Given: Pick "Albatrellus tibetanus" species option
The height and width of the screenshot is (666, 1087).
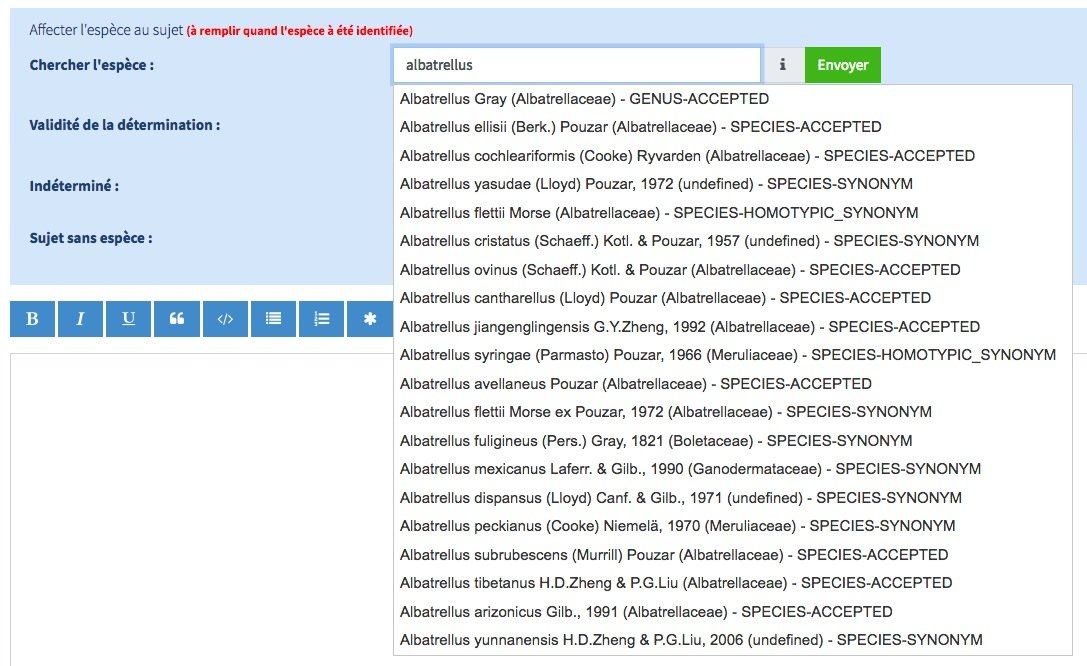Looking at the screenshot, I should (676, 583).
